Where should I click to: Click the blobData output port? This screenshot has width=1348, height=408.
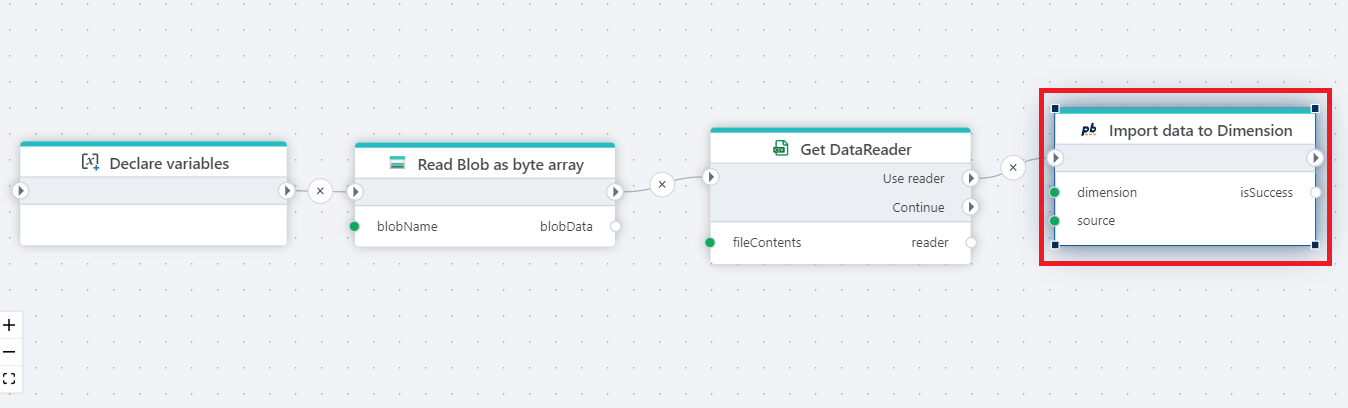click(x=615, y=226)
